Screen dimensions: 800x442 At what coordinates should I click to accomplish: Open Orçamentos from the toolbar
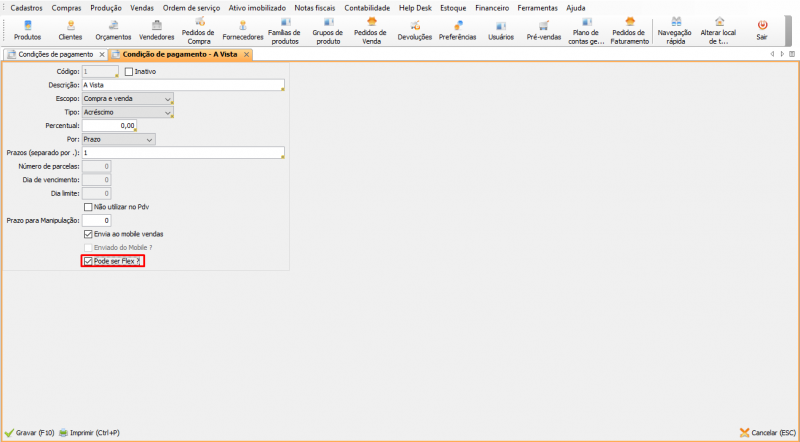click(x=112, y=28)
